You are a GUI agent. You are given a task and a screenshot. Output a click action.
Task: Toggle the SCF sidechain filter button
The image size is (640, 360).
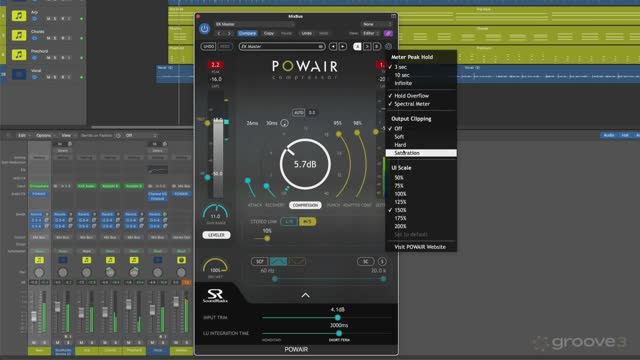pyautogui.click(x=259, y=261)
